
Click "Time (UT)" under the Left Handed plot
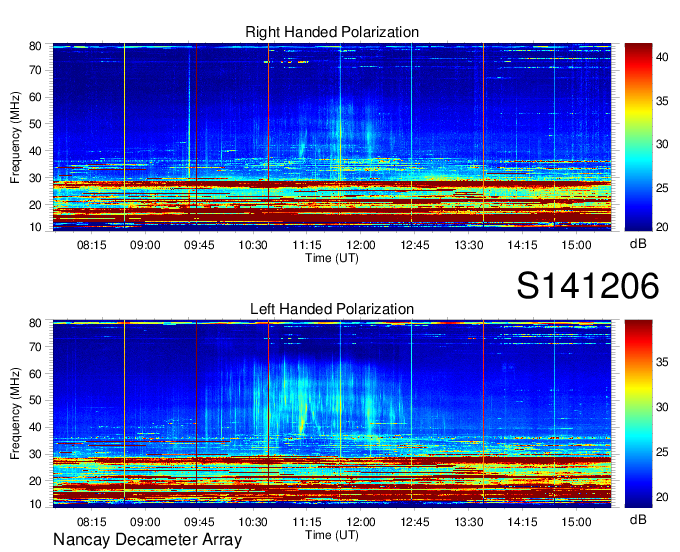332,535
